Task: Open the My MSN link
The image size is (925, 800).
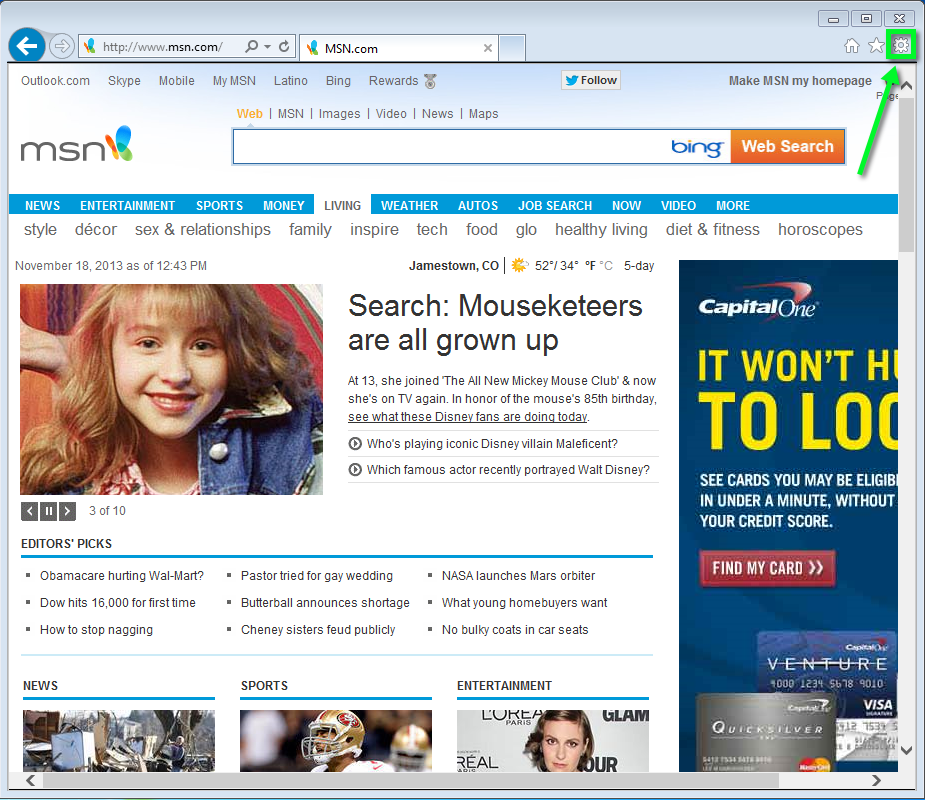Action: pyautogui.click(x=234, y=81)
